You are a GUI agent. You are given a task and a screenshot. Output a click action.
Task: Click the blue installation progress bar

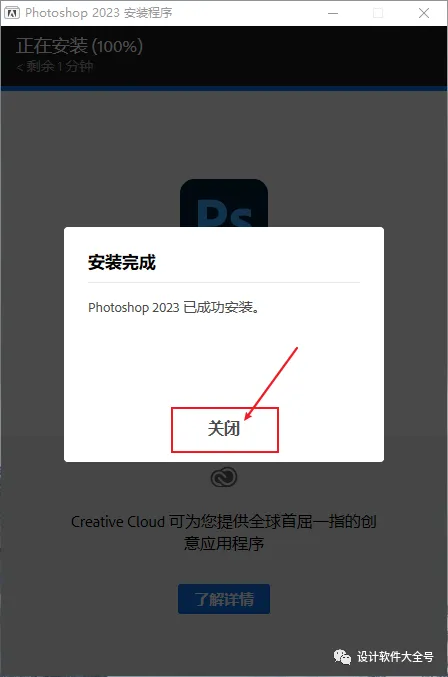coord(224,88)
